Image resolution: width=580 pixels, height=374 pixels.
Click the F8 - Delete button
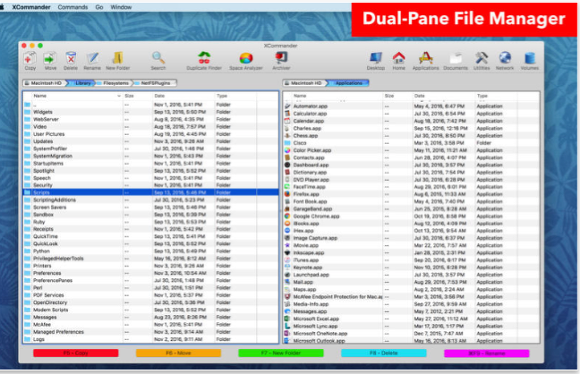click(x=384, y=353)
